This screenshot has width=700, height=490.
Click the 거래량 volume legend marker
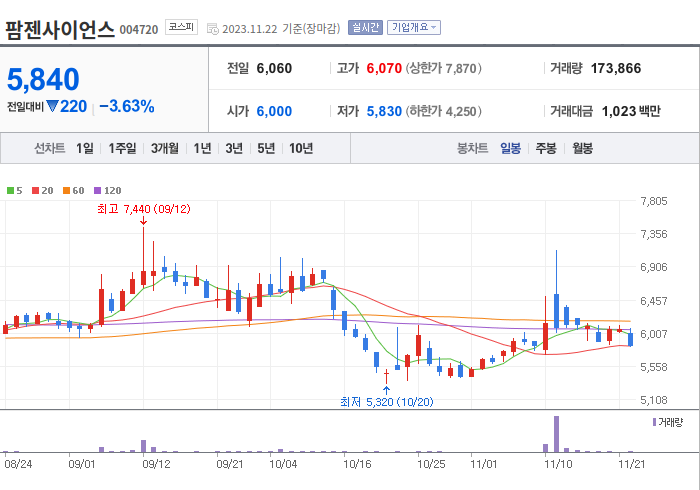click(654, 422)
